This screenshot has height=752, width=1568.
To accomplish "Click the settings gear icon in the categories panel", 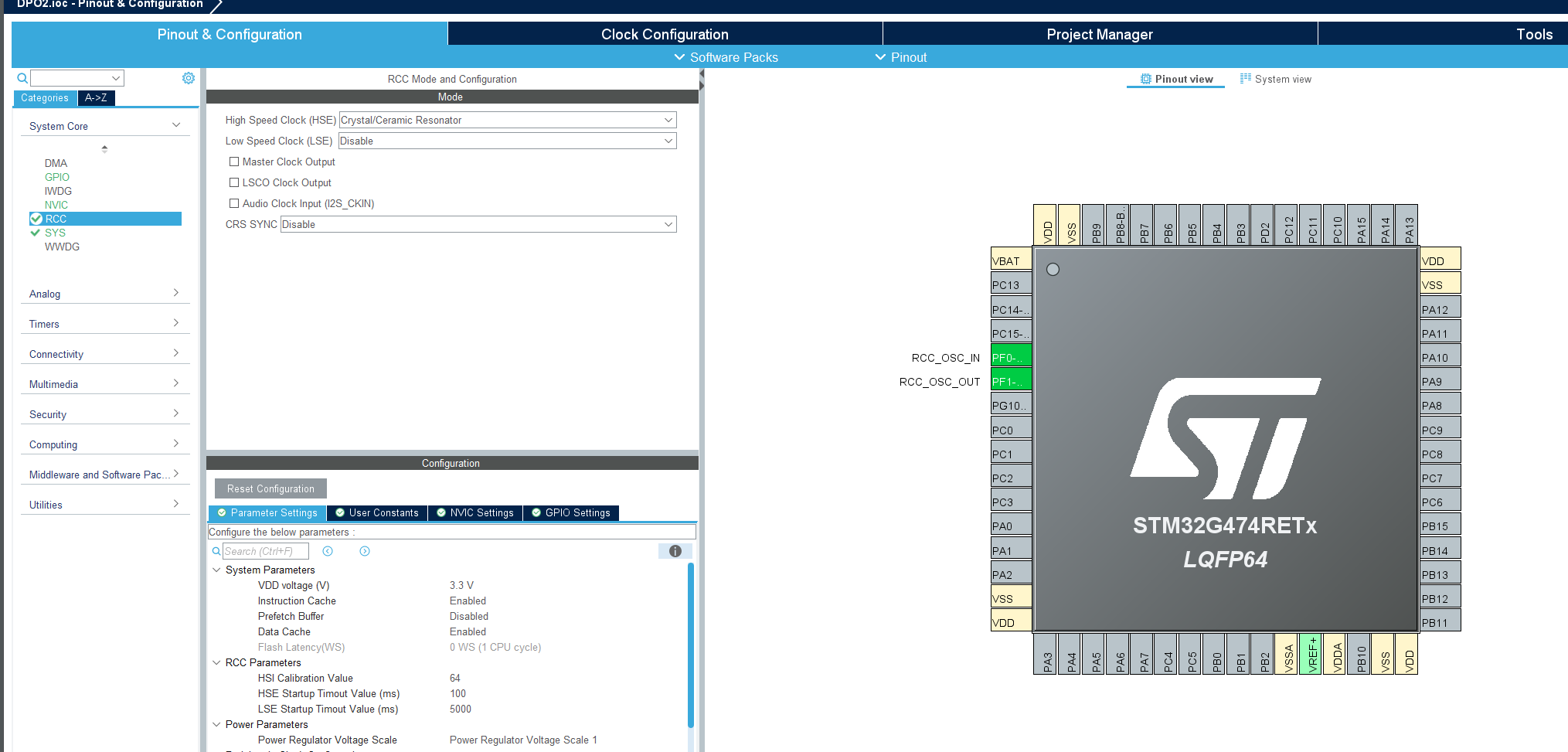I will (x=189, y=78).
